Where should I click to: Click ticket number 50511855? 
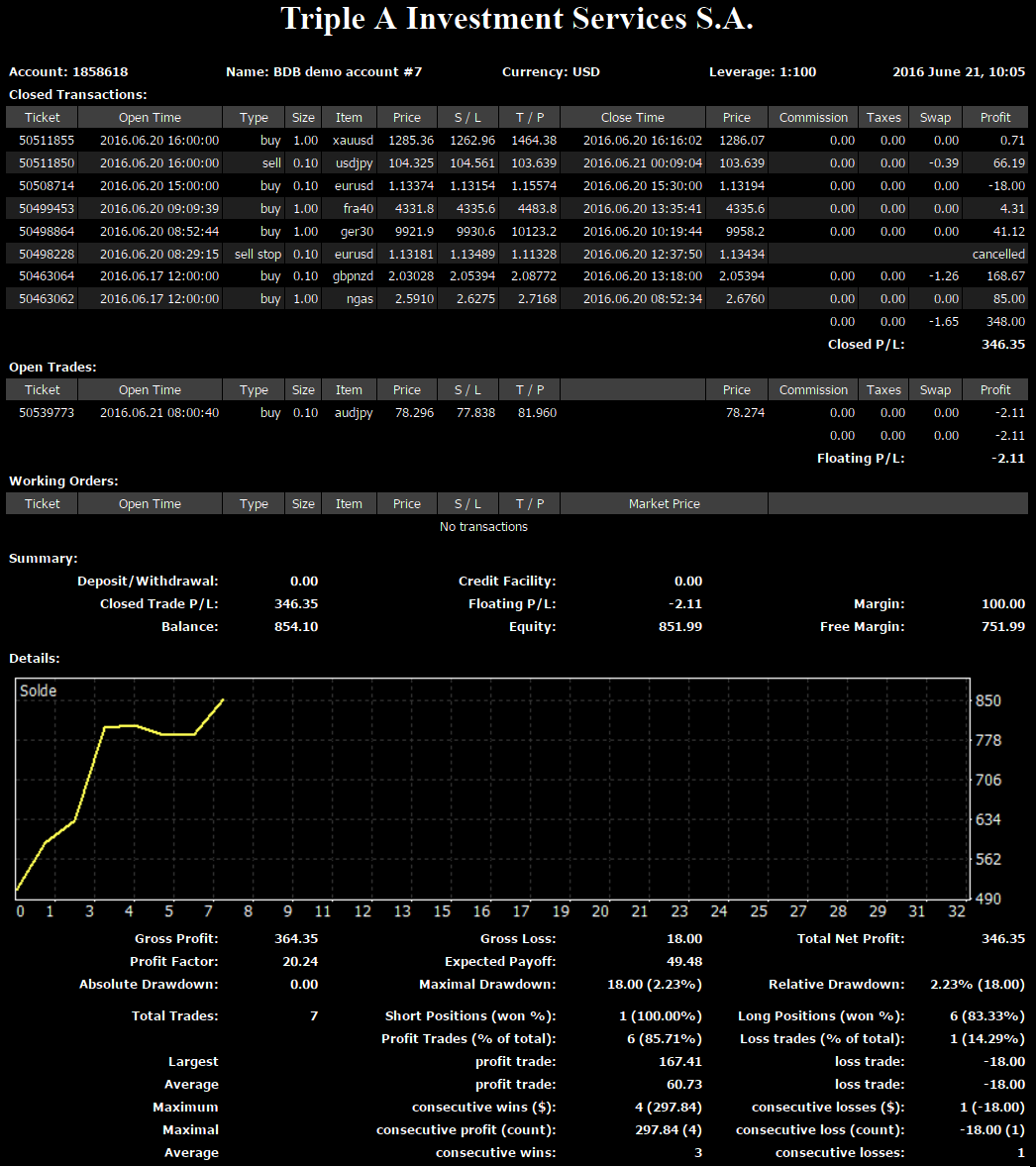coord(47,140)
